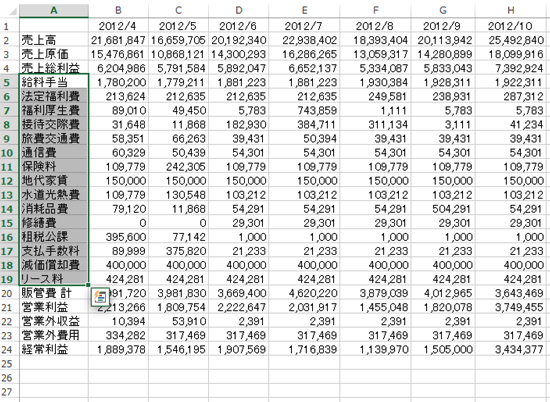Select row 27 header
Screen dimensions: 550x402
coord(9,391)
